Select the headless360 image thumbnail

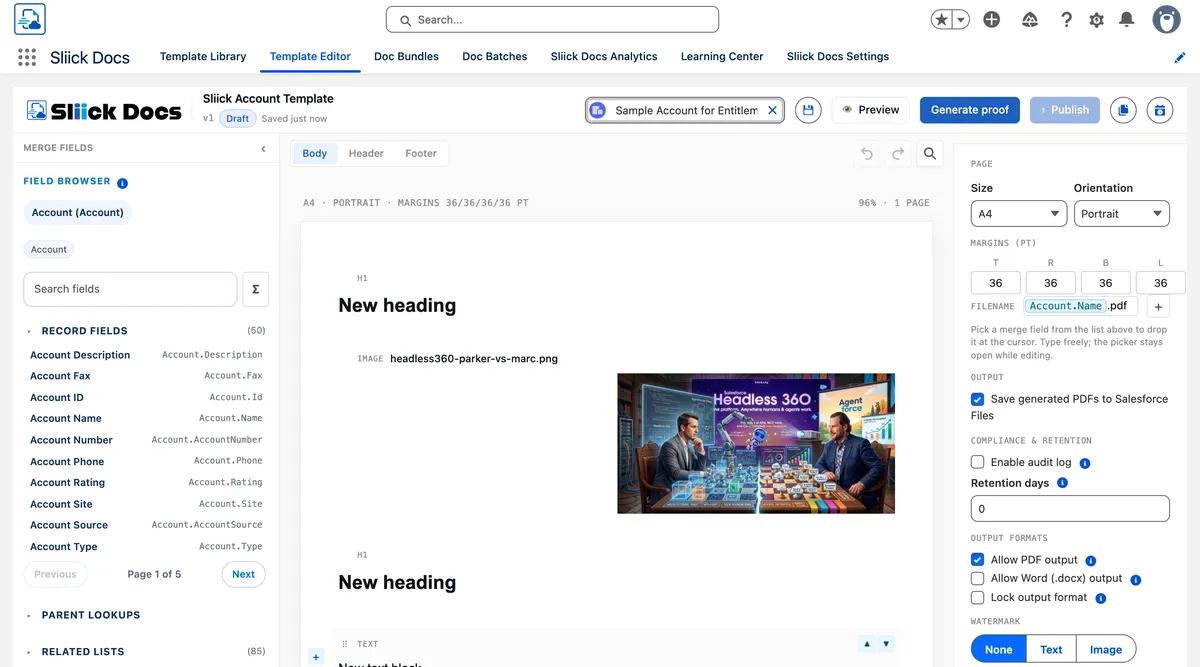756,443
